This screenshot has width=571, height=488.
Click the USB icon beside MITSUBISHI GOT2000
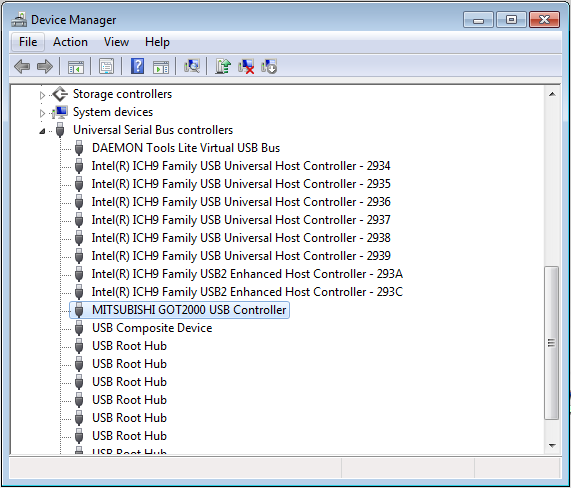(79, 310)
